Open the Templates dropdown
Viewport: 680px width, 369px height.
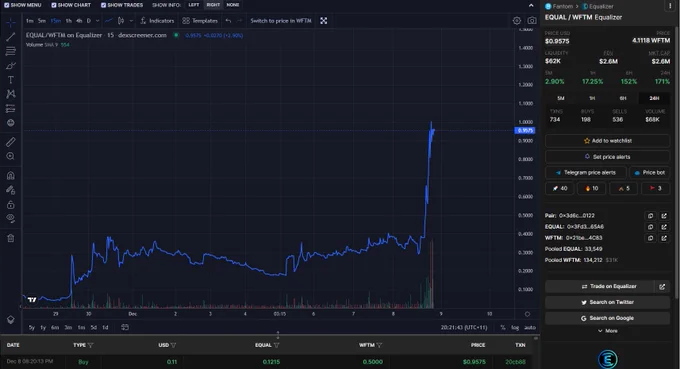point(200,21)
